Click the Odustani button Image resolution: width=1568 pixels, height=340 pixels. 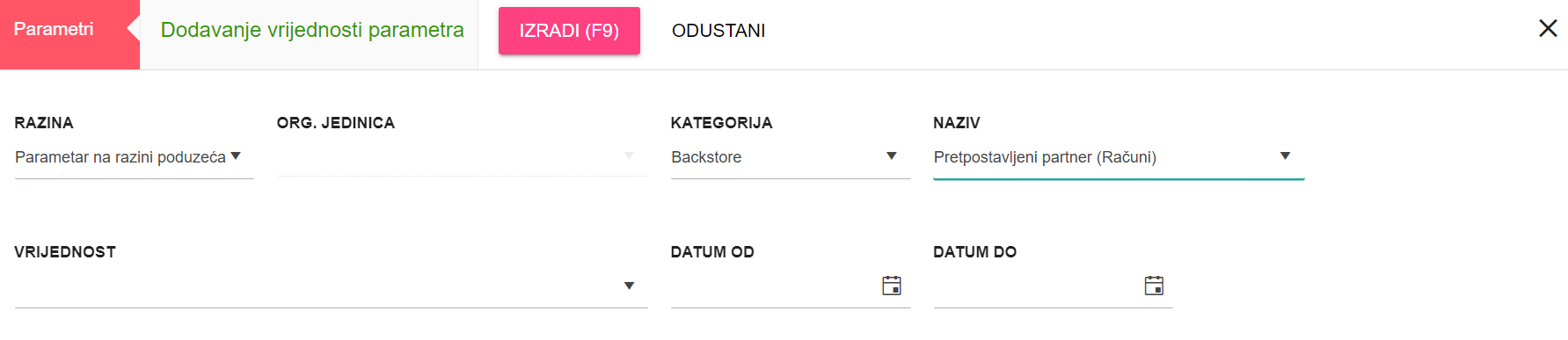click(718, 31)
